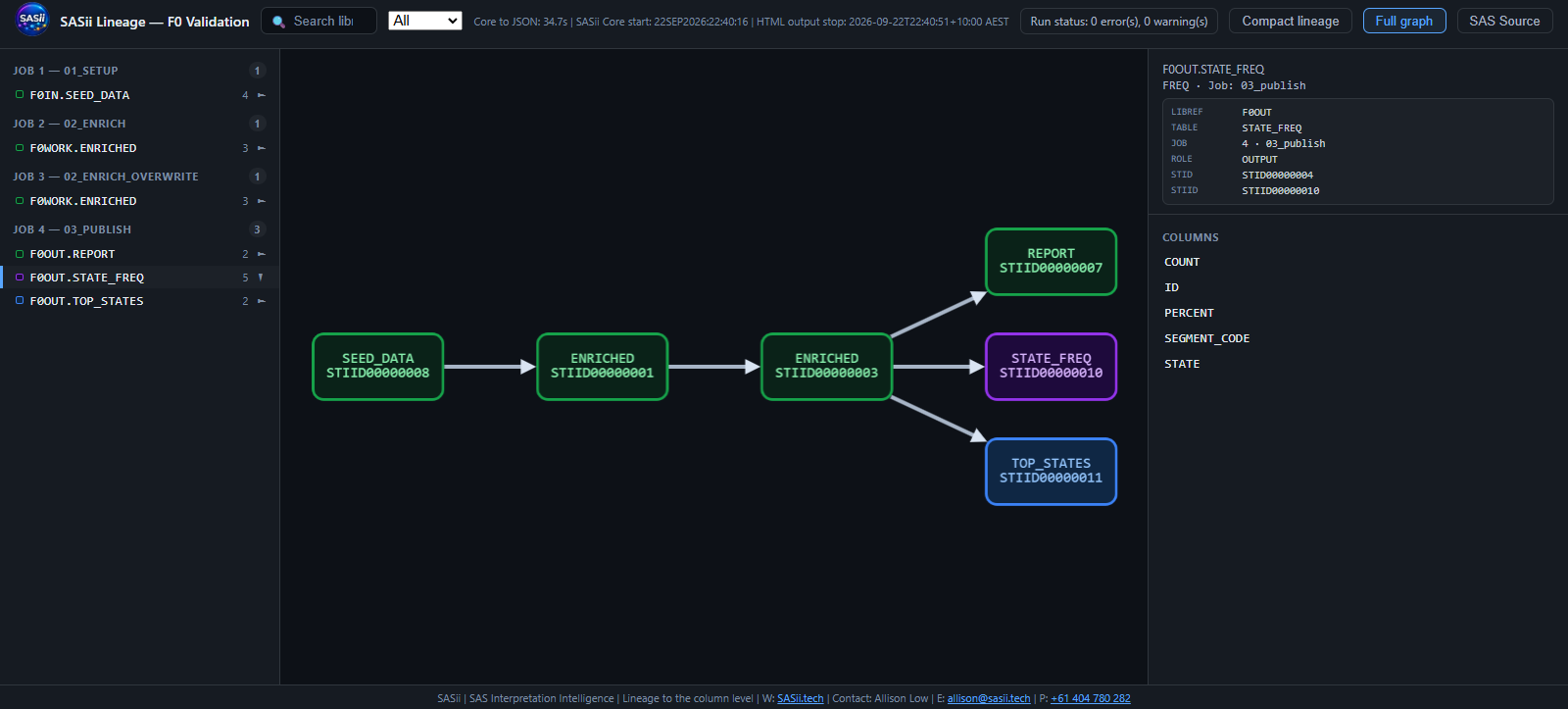Viewport: 1568px width, 709px height.
Task: Click the blue square icon beside F0OUT.TOP_STATES
Action: pos(20,301)
